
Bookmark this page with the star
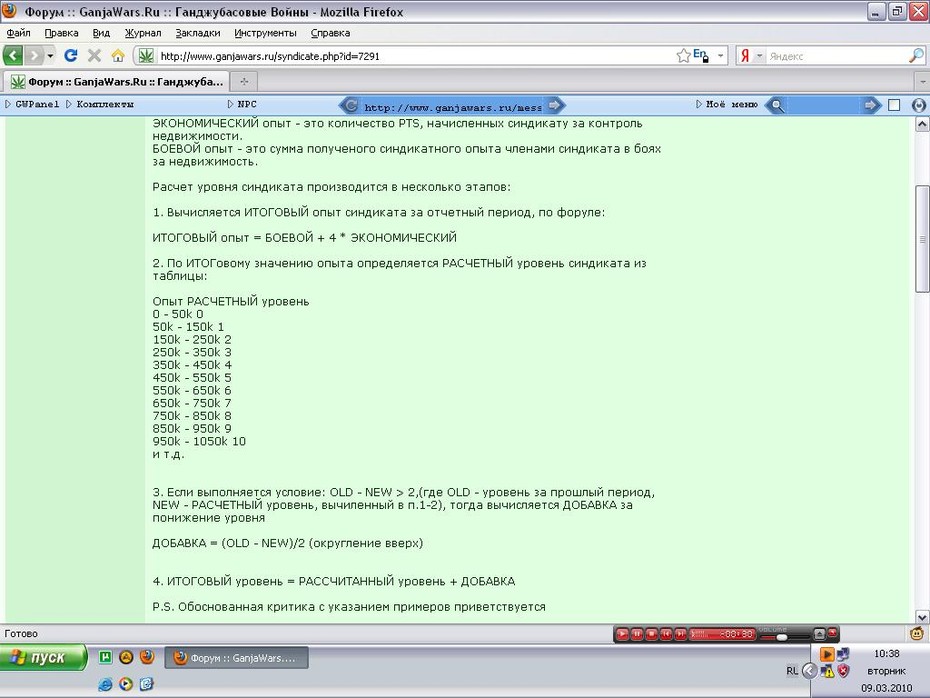click(x=683, y=56)
